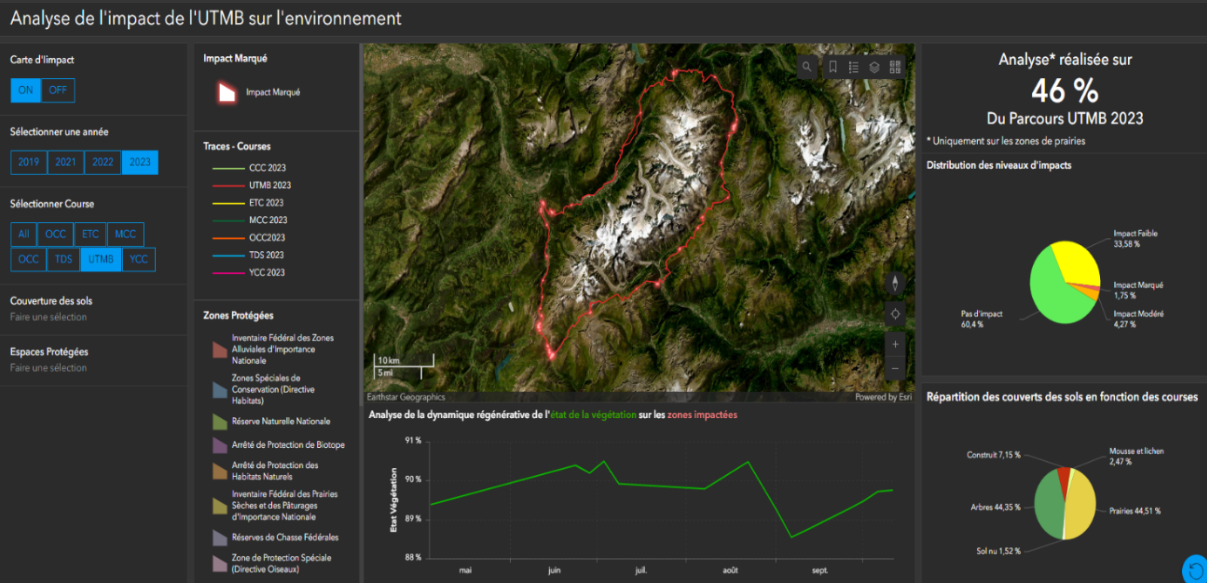1207x583 pixels.
Task: Select year 2022
Action: (x=103, y=162)
